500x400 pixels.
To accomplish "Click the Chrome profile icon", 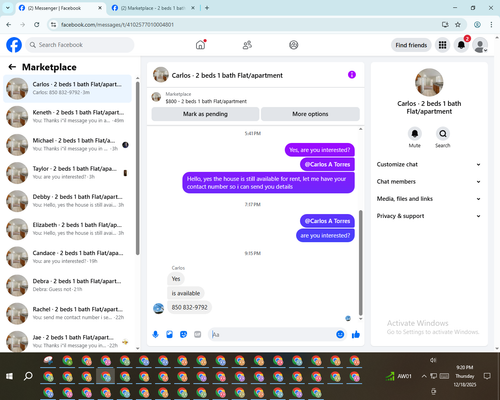I will coord(477,24).
